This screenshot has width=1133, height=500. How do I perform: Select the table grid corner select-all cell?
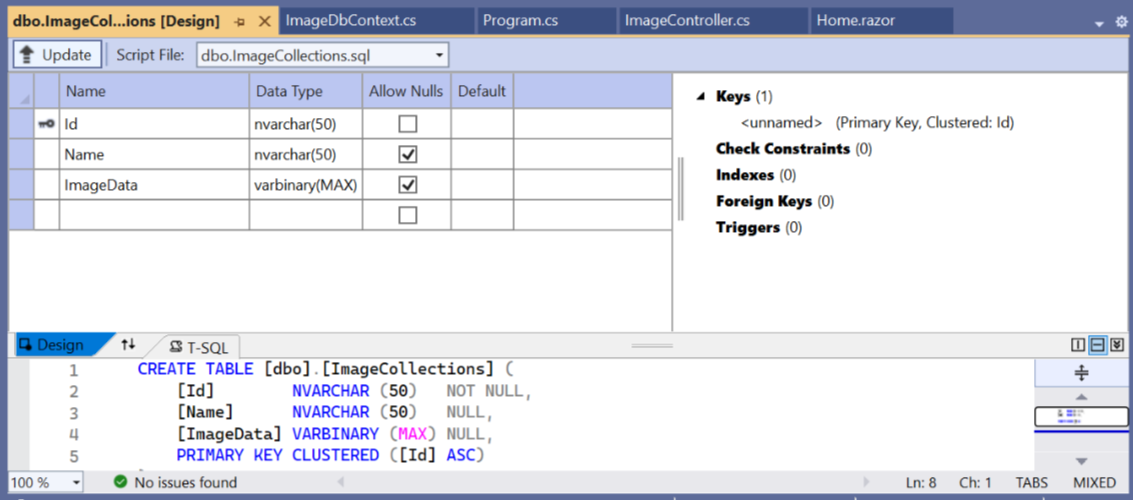[21, 92]
